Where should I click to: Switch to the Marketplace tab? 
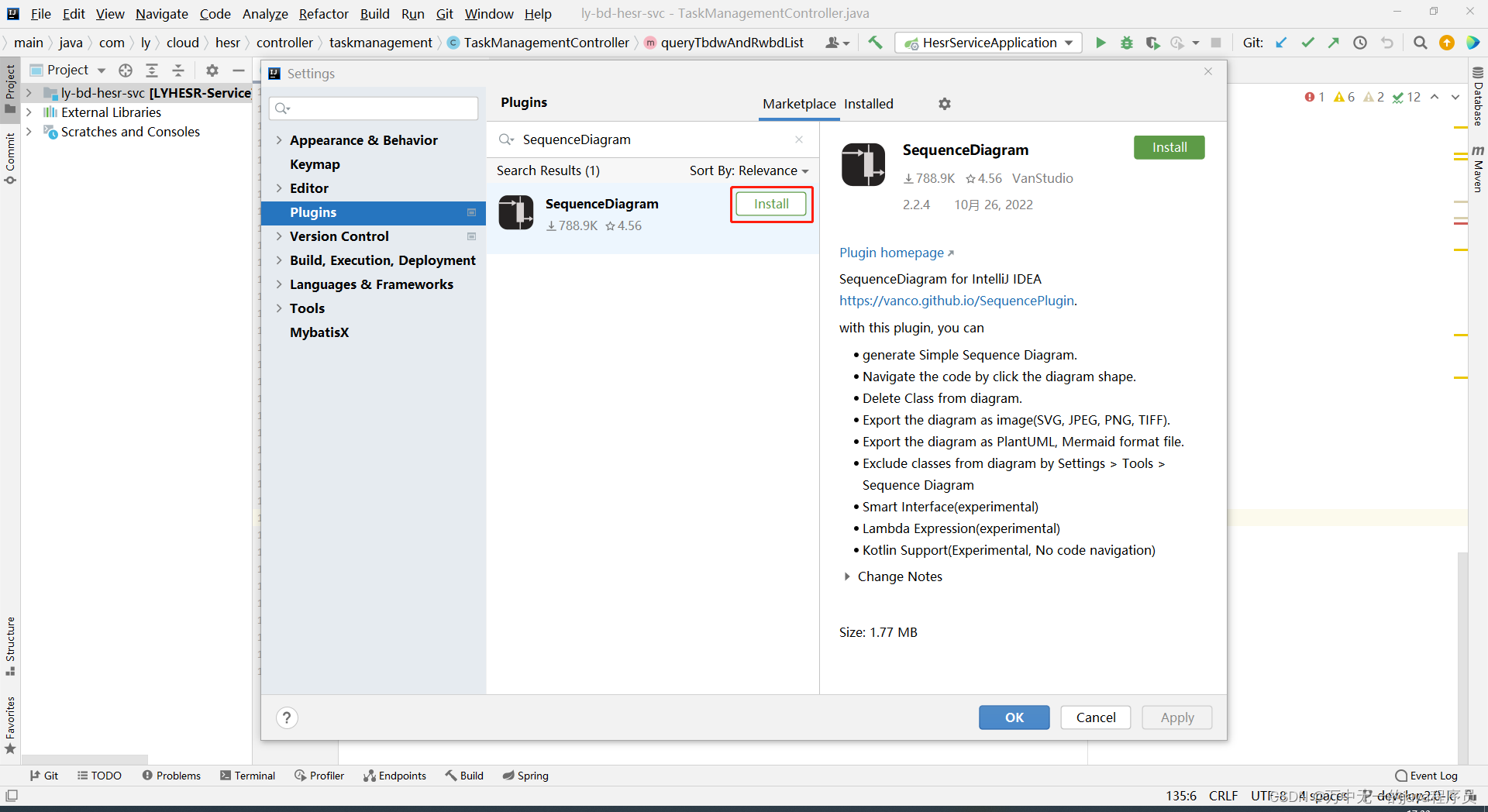(x=799, y=104)
